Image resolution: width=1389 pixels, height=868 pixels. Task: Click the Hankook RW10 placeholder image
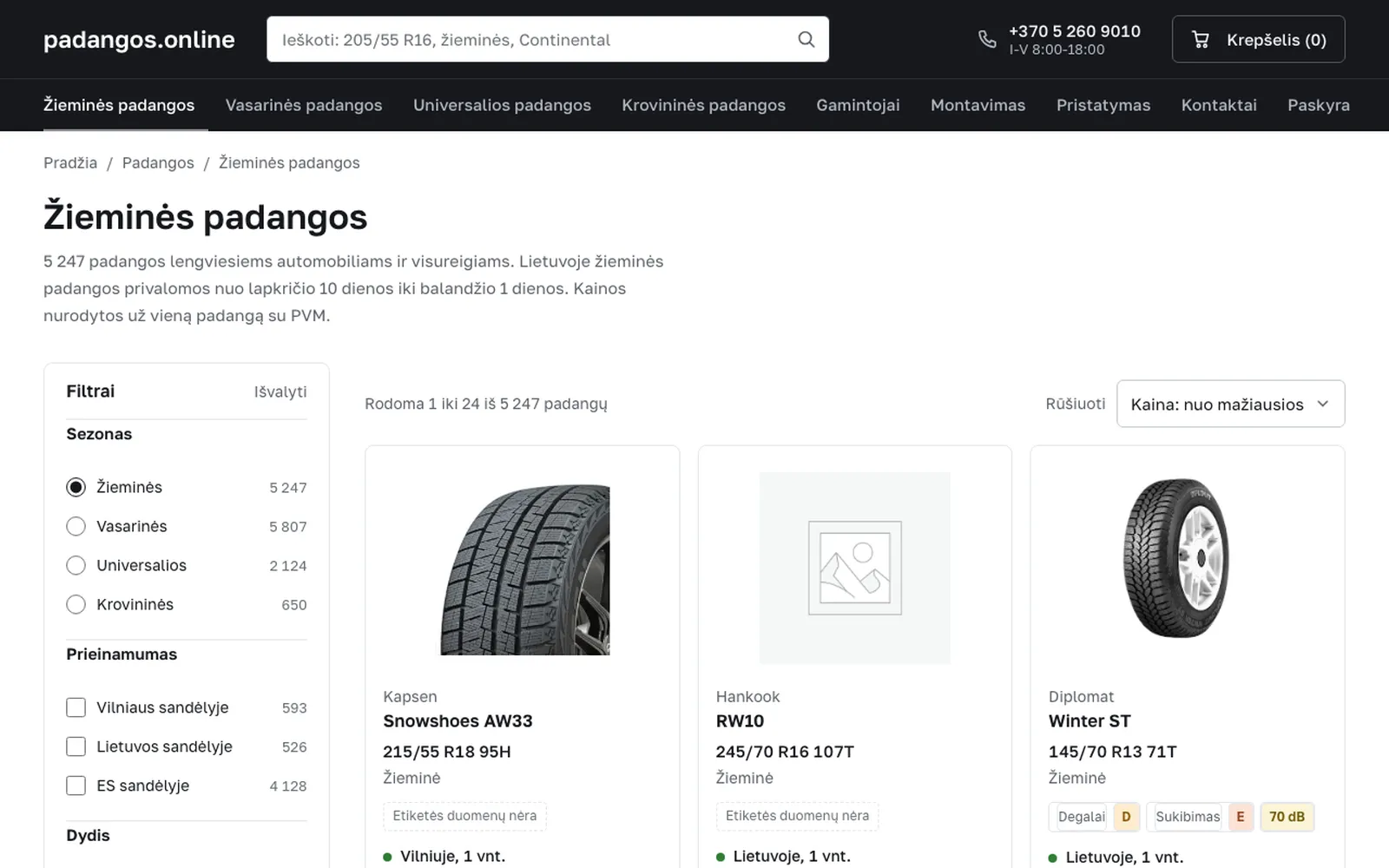tap(855, 568)
